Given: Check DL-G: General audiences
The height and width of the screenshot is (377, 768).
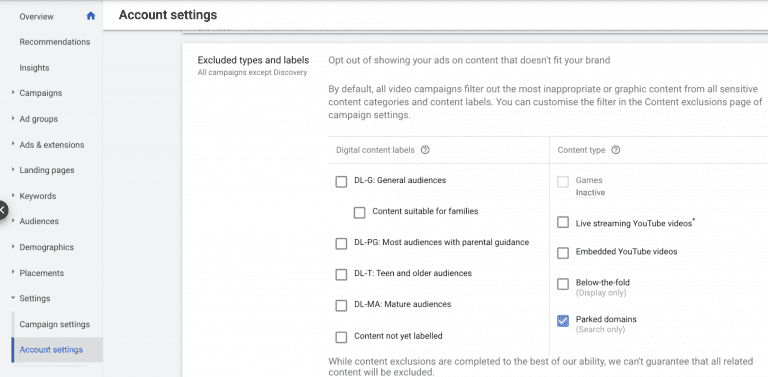Looking at the screenshot, I should [x=341, y=182].
